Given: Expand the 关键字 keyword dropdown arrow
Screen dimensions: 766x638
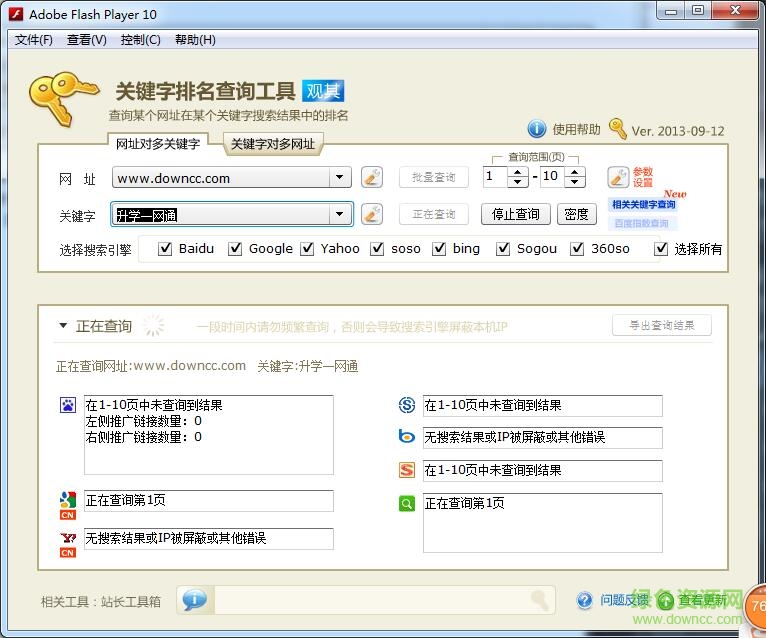Looking at the screenshot, I should click(x=340, y=214).
